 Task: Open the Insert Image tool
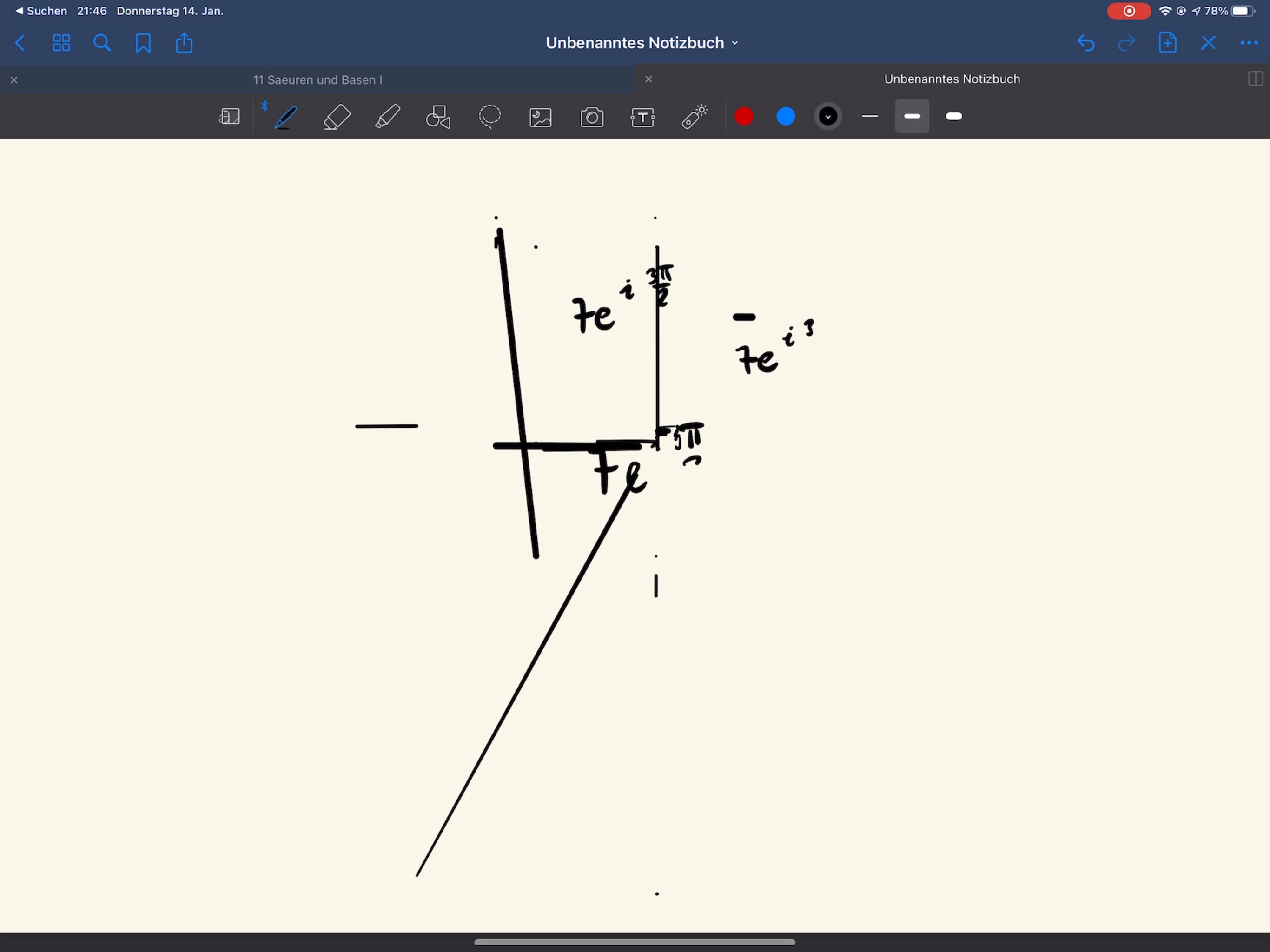[540, 117]
